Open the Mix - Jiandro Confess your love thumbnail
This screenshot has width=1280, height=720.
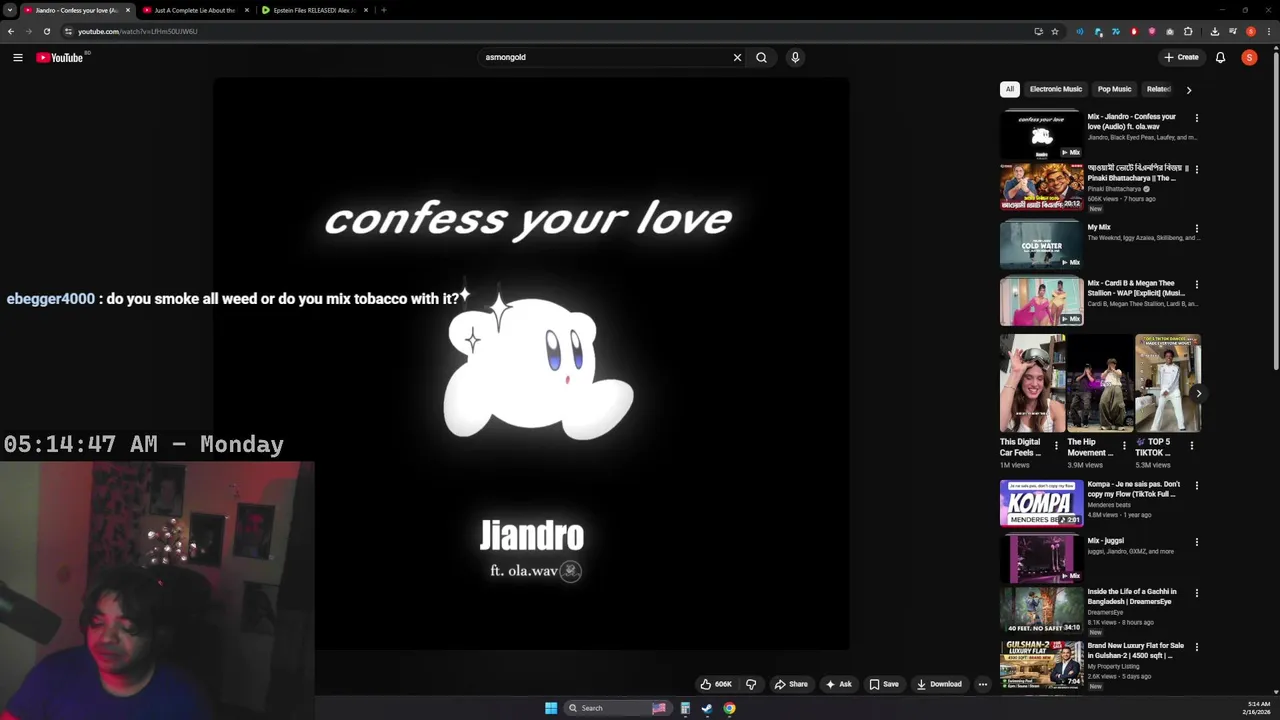[1041, 135]
